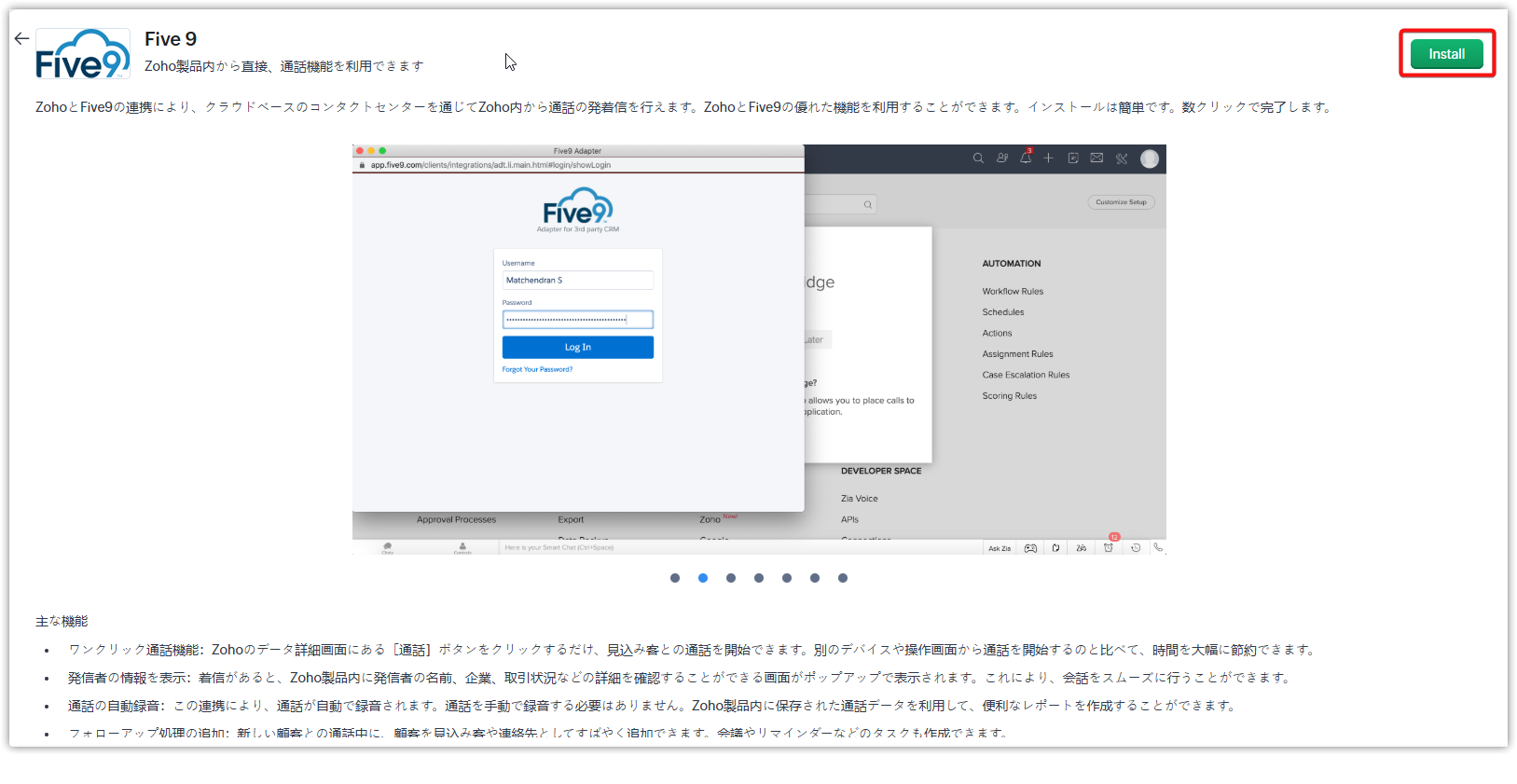The height and width of the screenshot is (784, 1517).
Task: Click the Five9 cloud logo
Action: pos(83,54)
